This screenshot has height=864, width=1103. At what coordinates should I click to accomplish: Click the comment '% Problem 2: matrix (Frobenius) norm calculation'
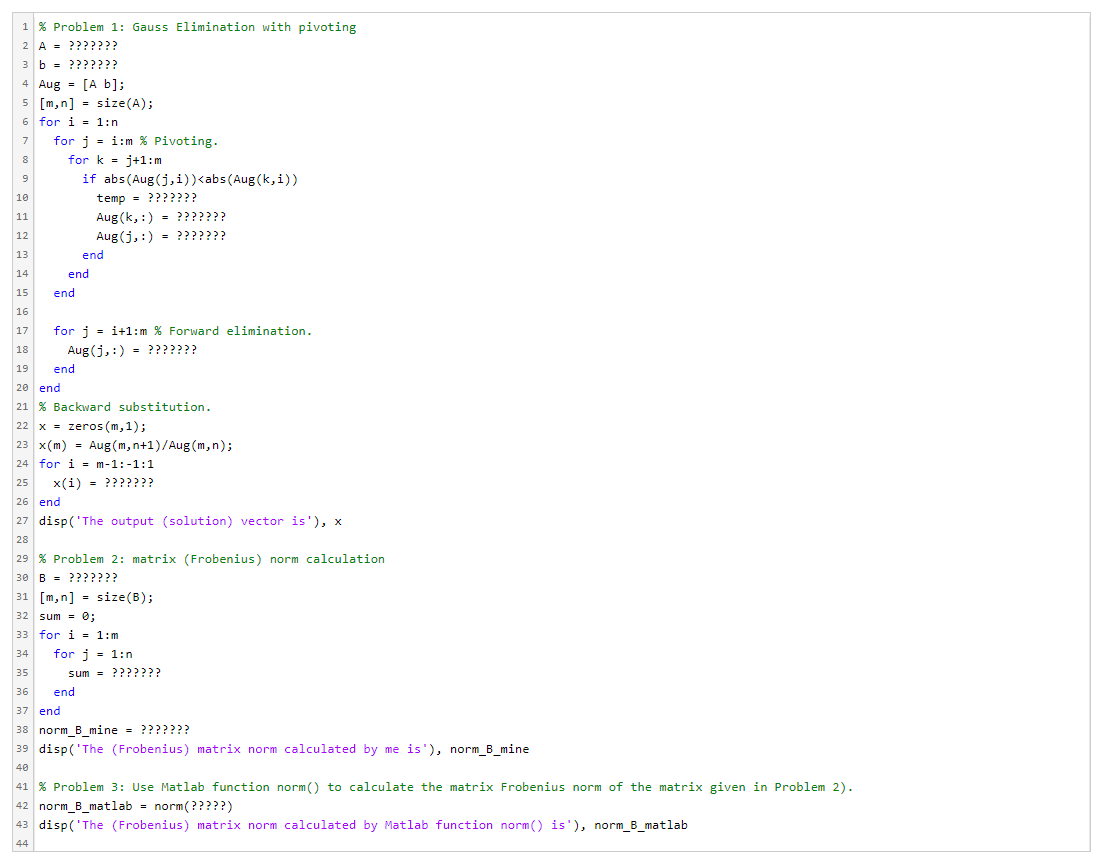(x=212, y=559)
